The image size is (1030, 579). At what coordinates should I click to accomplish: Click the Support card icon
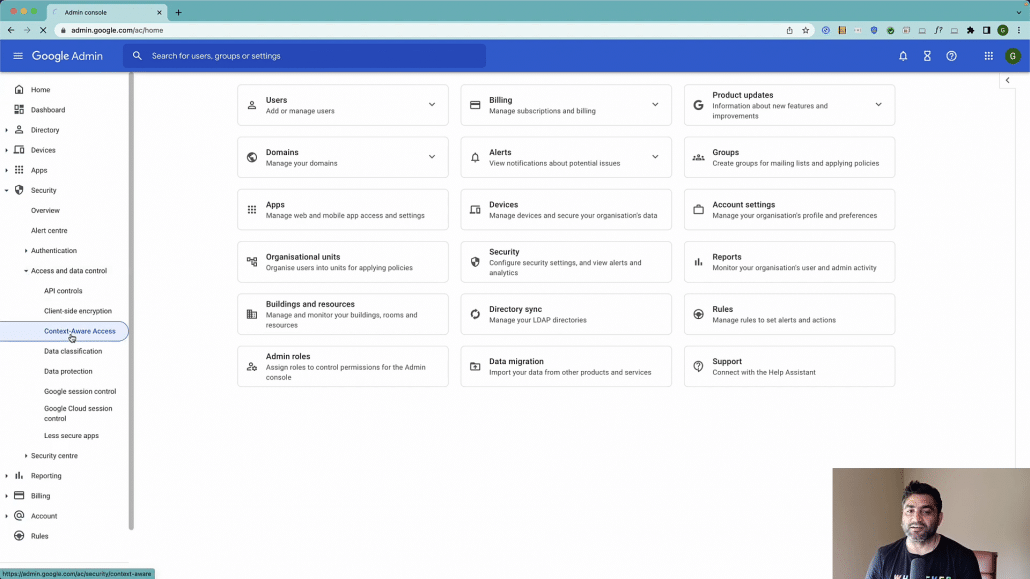pos(698,366)
